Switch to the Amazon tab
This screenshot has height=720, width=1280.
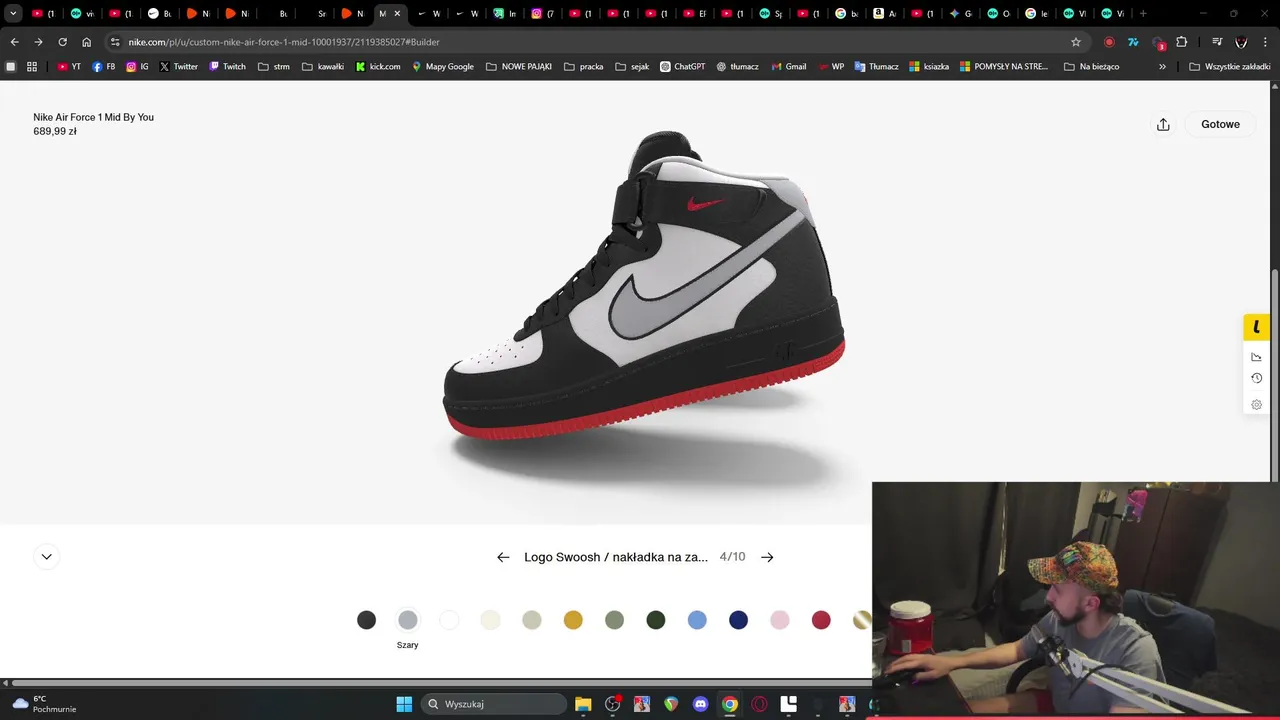[x=885, y=14]
